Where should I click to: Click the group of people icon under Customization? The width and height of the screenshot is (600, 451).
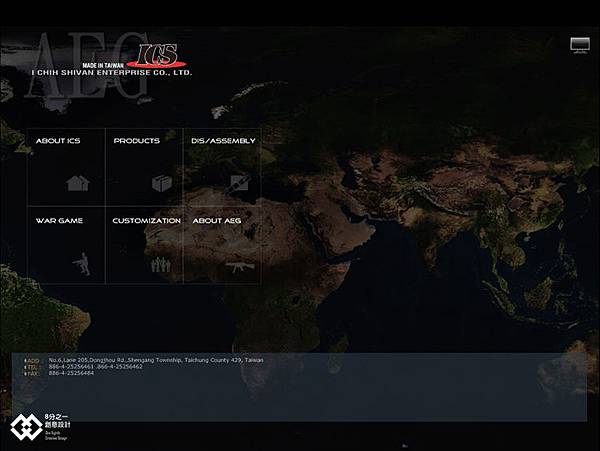tap(161, 265)
